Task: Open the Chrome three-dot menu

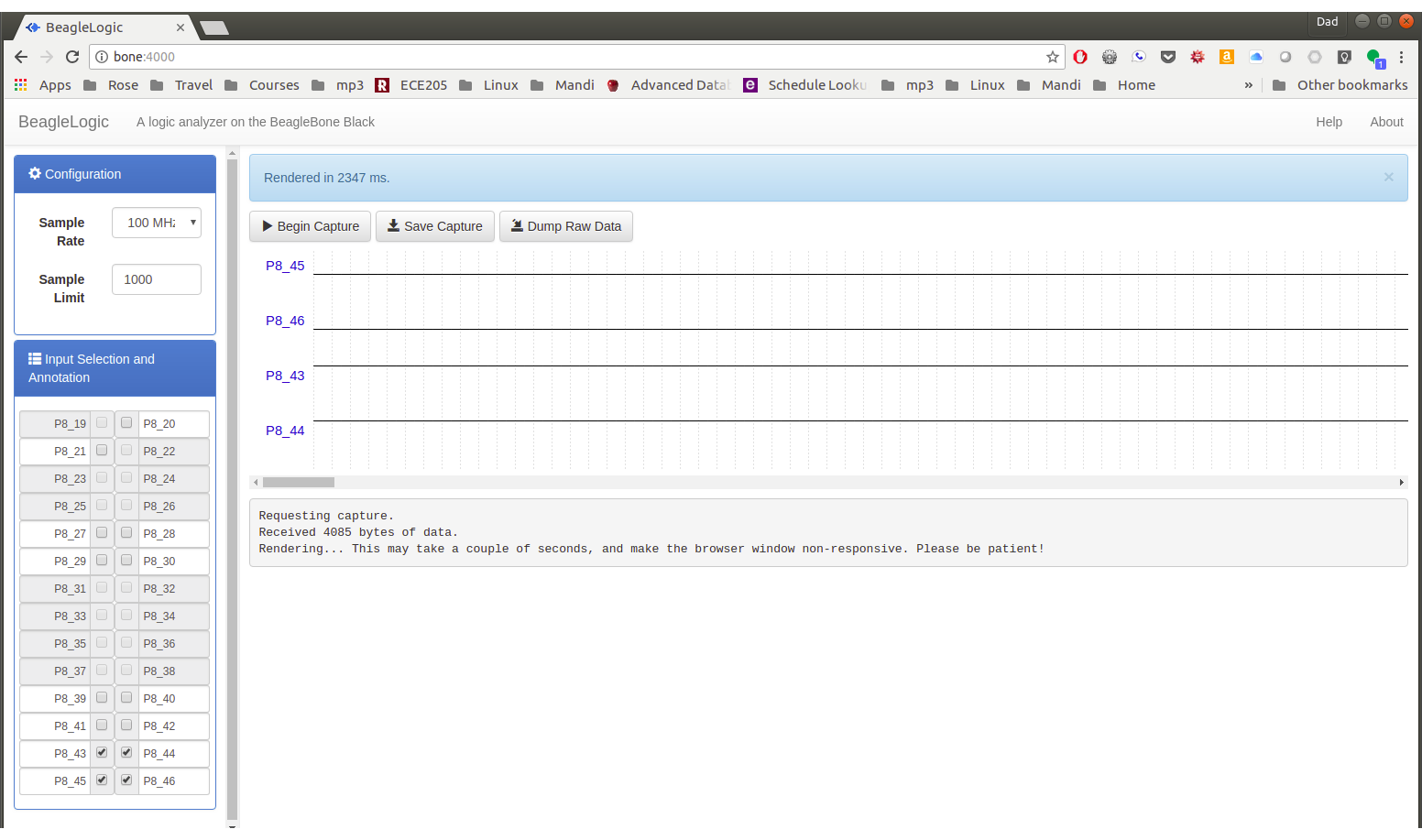Action: pos(1401,57)
